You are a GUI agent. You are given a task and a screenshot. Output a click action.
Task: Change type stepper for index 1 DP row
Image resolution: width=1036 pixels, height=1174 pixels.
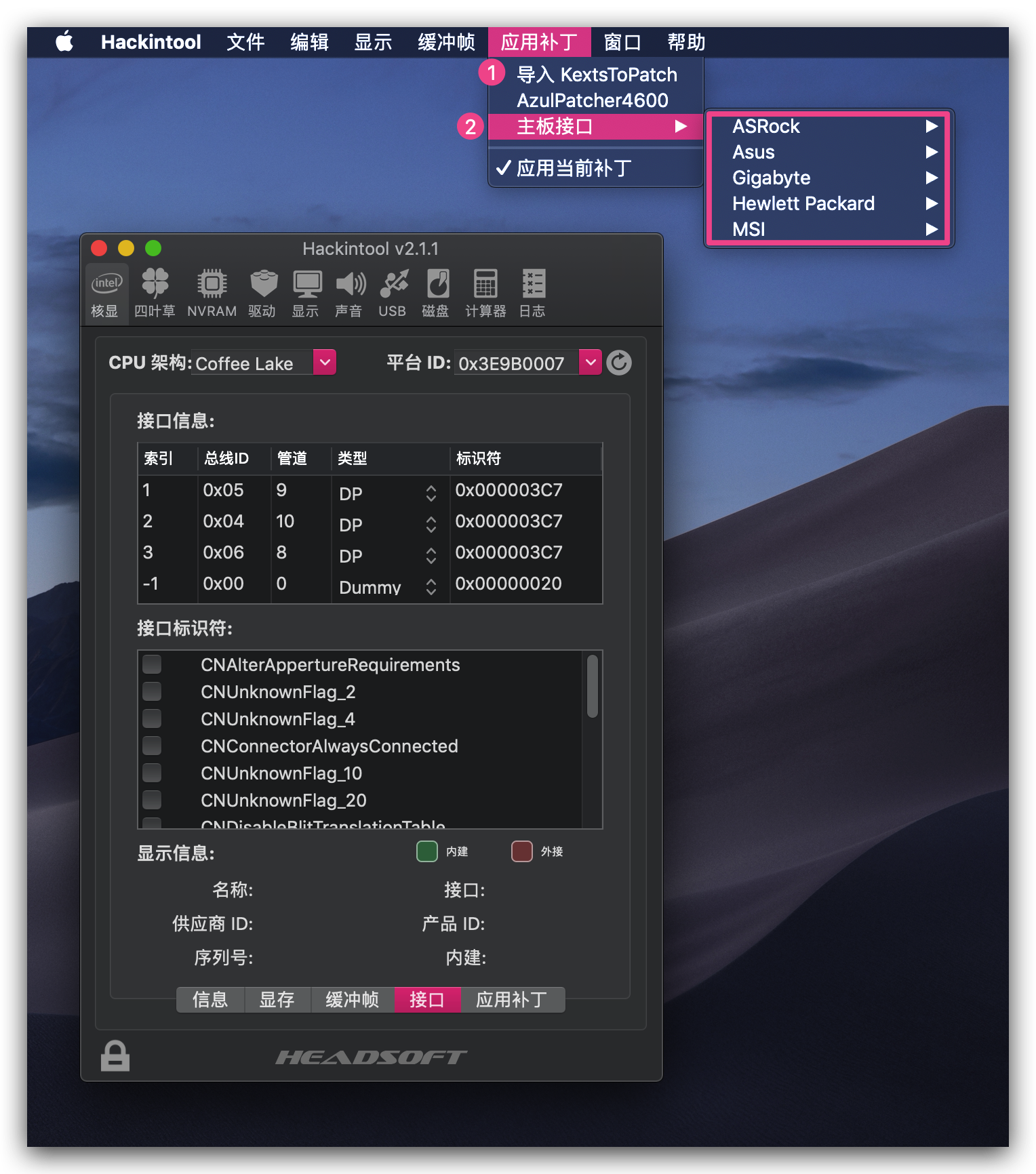click(431, 493)
